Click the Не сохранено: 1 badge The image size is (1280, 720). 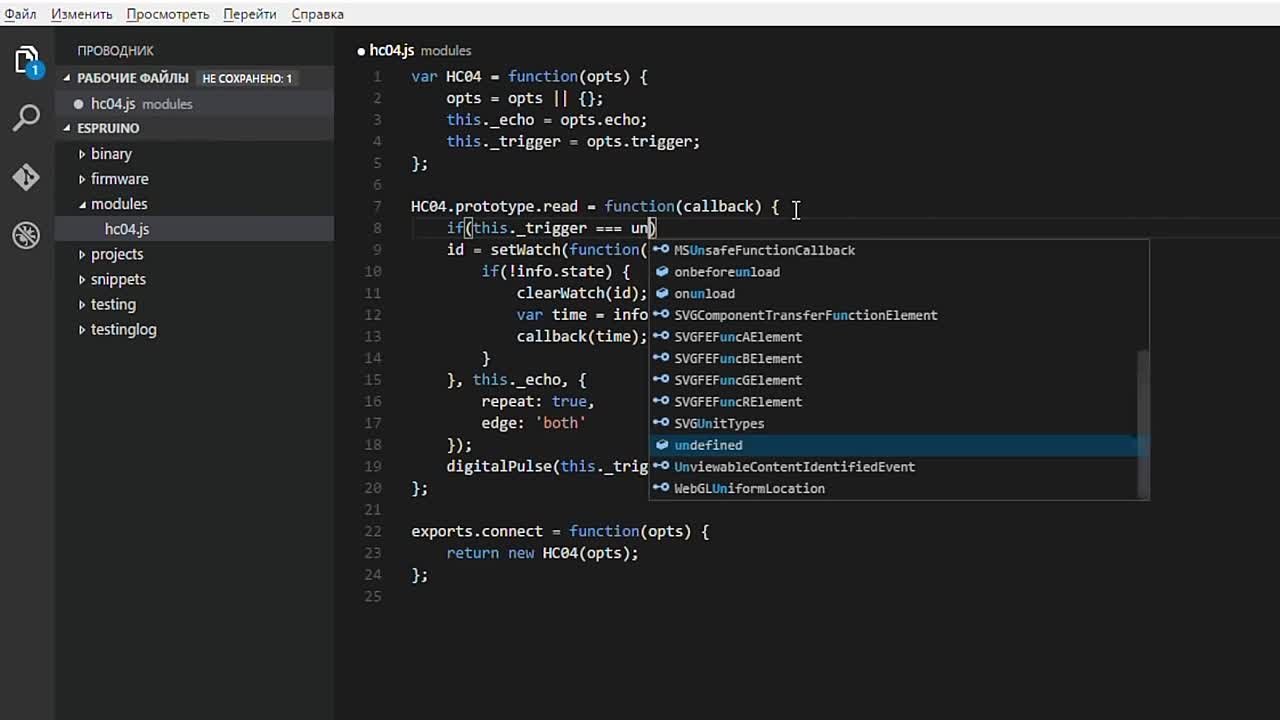pos(247,78)
